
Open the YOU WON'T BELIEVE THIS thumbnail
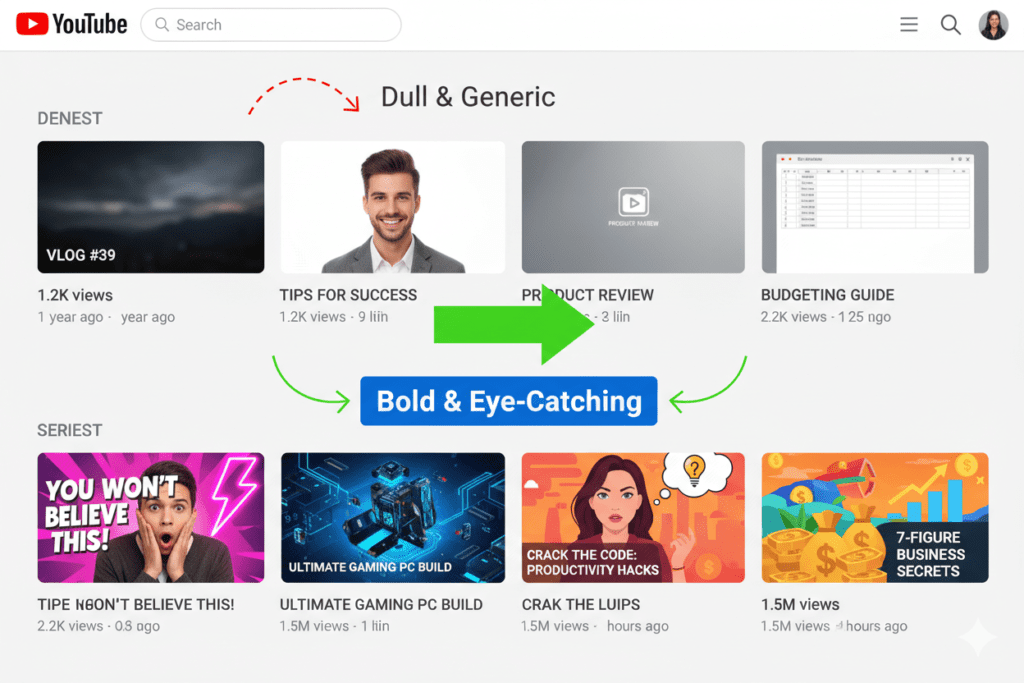pyautogui.click(x=150, y=517)
